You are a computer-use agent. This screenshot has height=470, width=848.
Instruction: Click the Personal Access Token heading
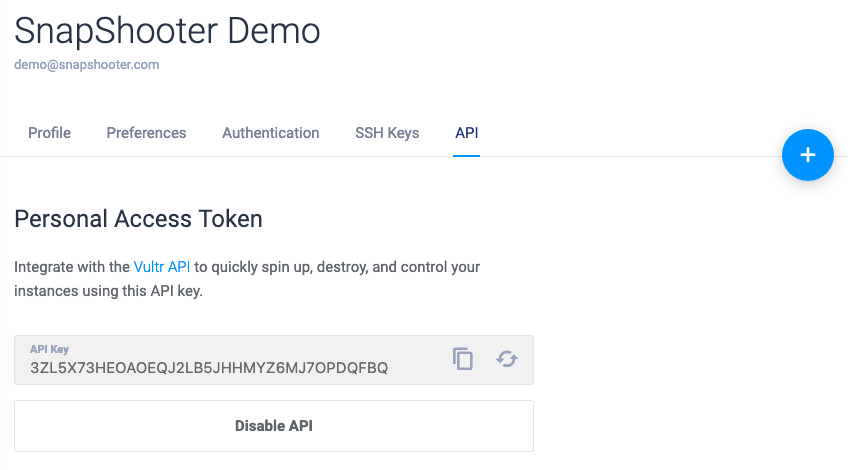tap(138, 219)
